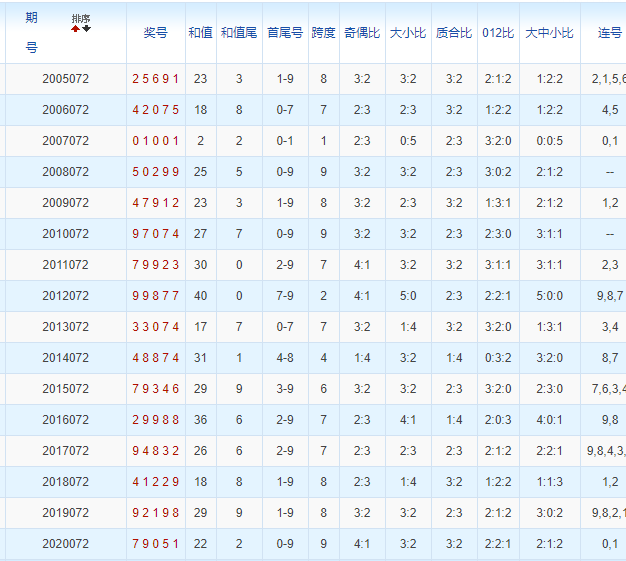Click the 排序 label above arrows

point(80,18)
